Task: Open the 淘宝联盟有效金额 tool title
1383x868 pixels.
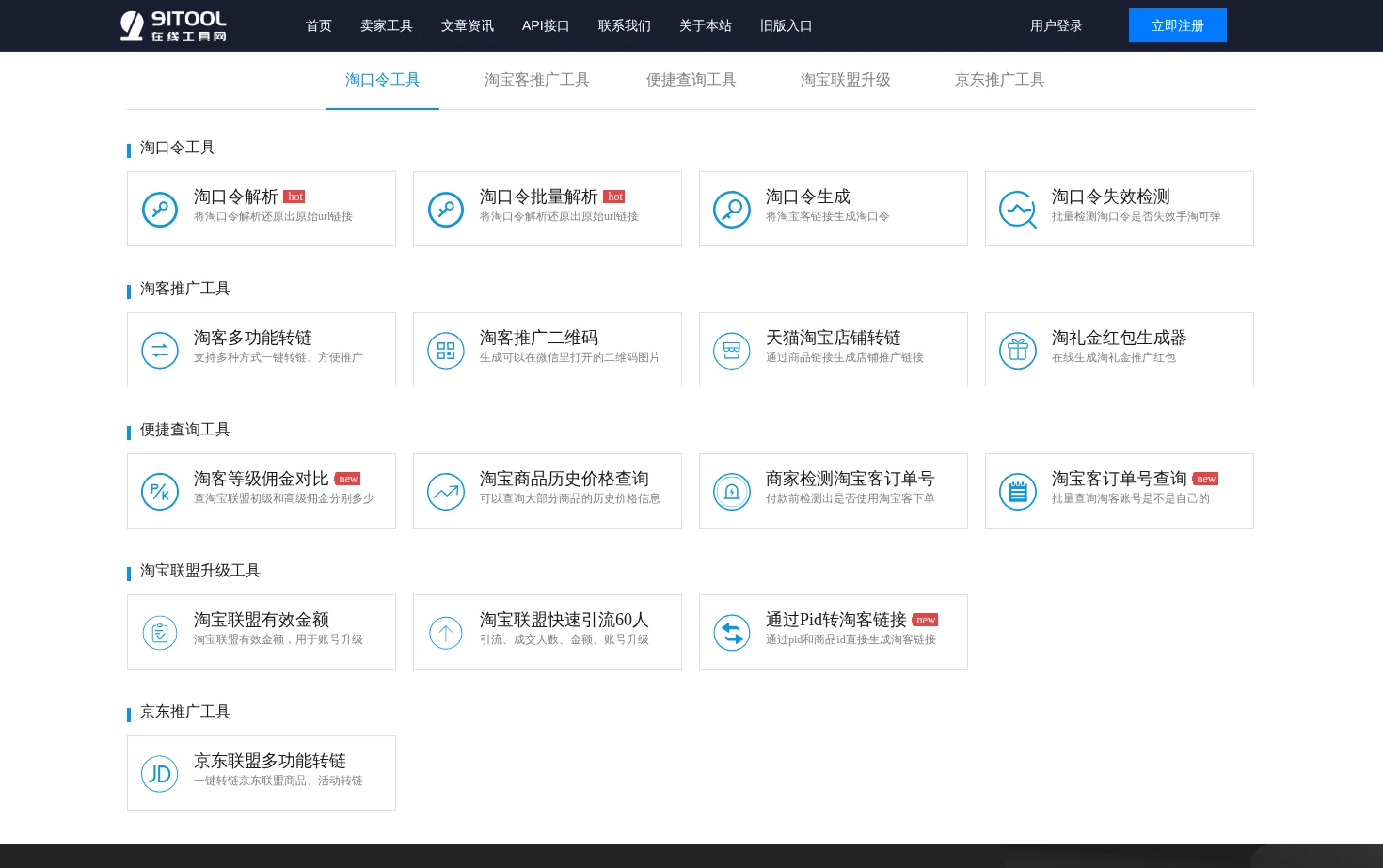Action: click(x=262, y=620)
